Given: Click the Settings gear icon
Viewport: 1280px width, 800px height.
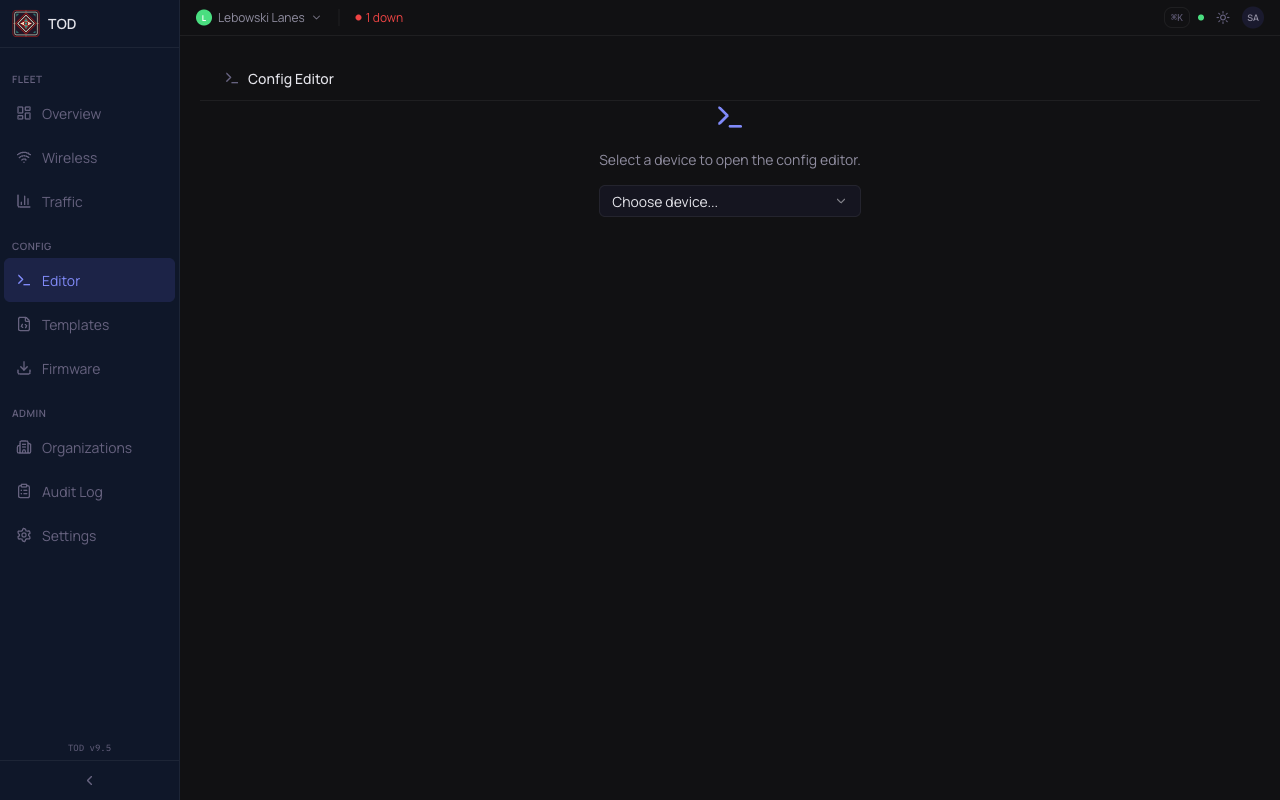Looking at the screenshot, I should [24, 536].
